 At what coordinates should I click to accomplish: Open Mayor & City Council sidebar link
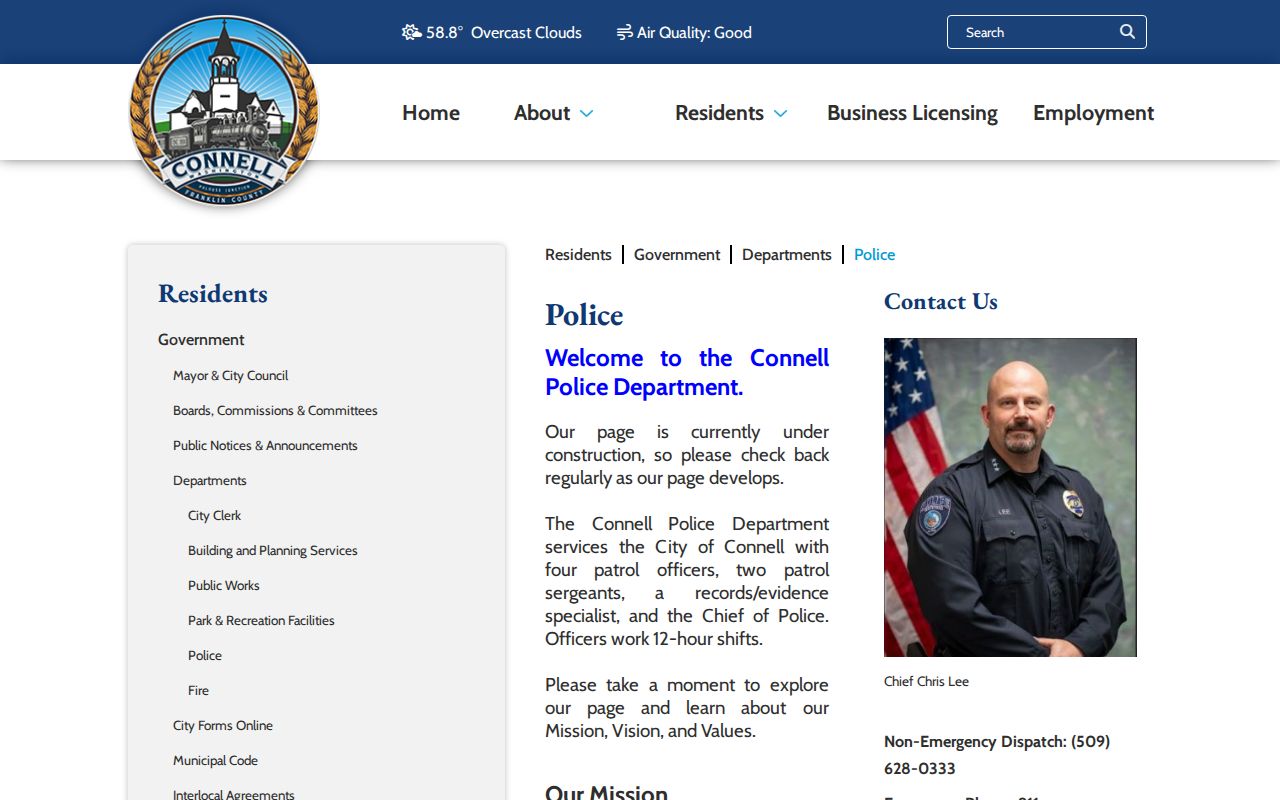(x=230, y=376)
